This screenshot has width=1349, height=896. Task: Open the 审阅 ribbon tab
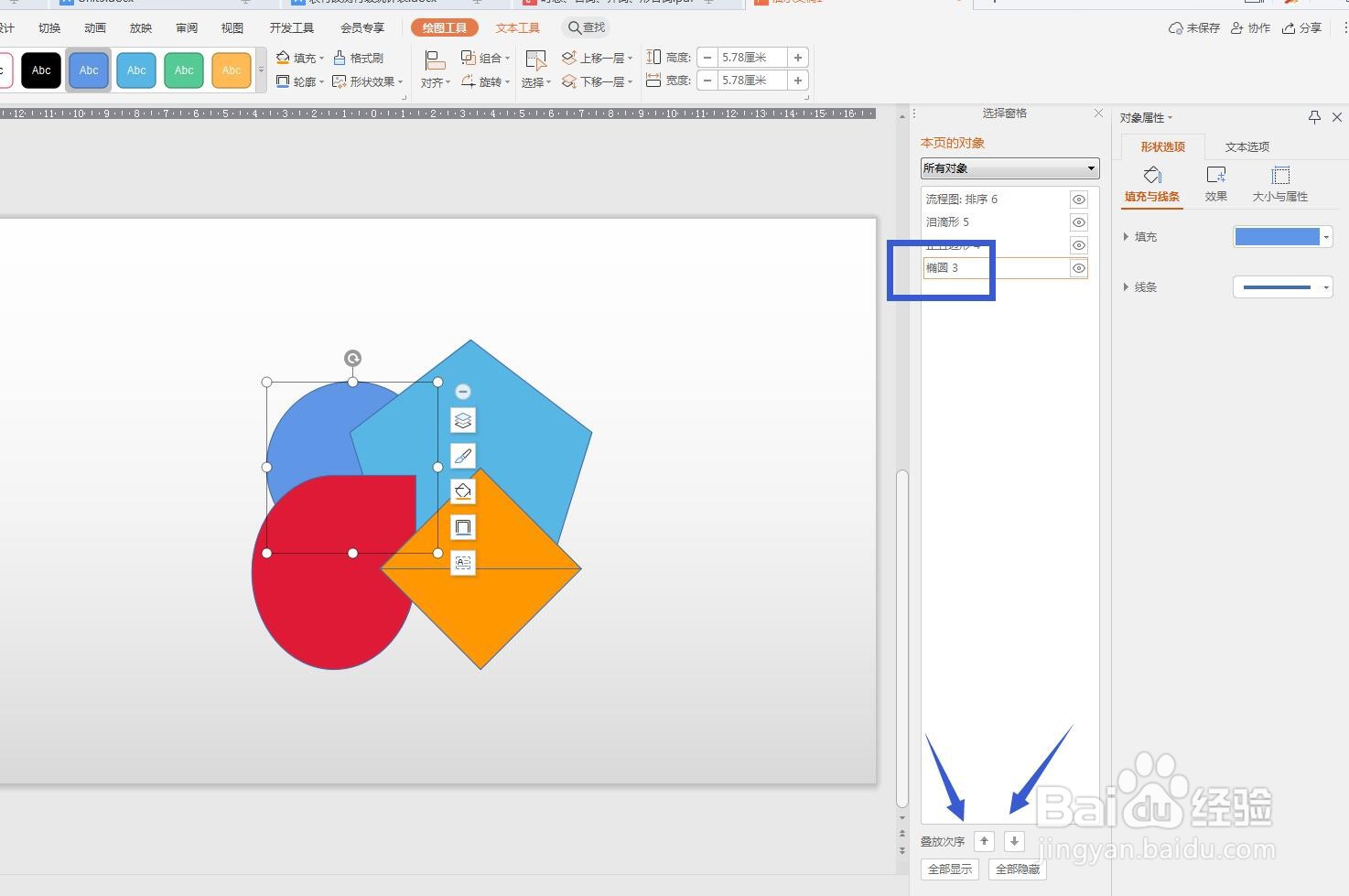pos(187,28)
